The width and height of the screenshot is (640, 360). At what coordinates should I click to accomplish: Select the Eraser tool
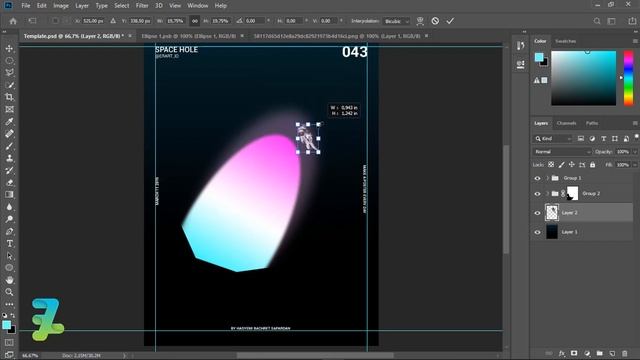coord(9,183)
